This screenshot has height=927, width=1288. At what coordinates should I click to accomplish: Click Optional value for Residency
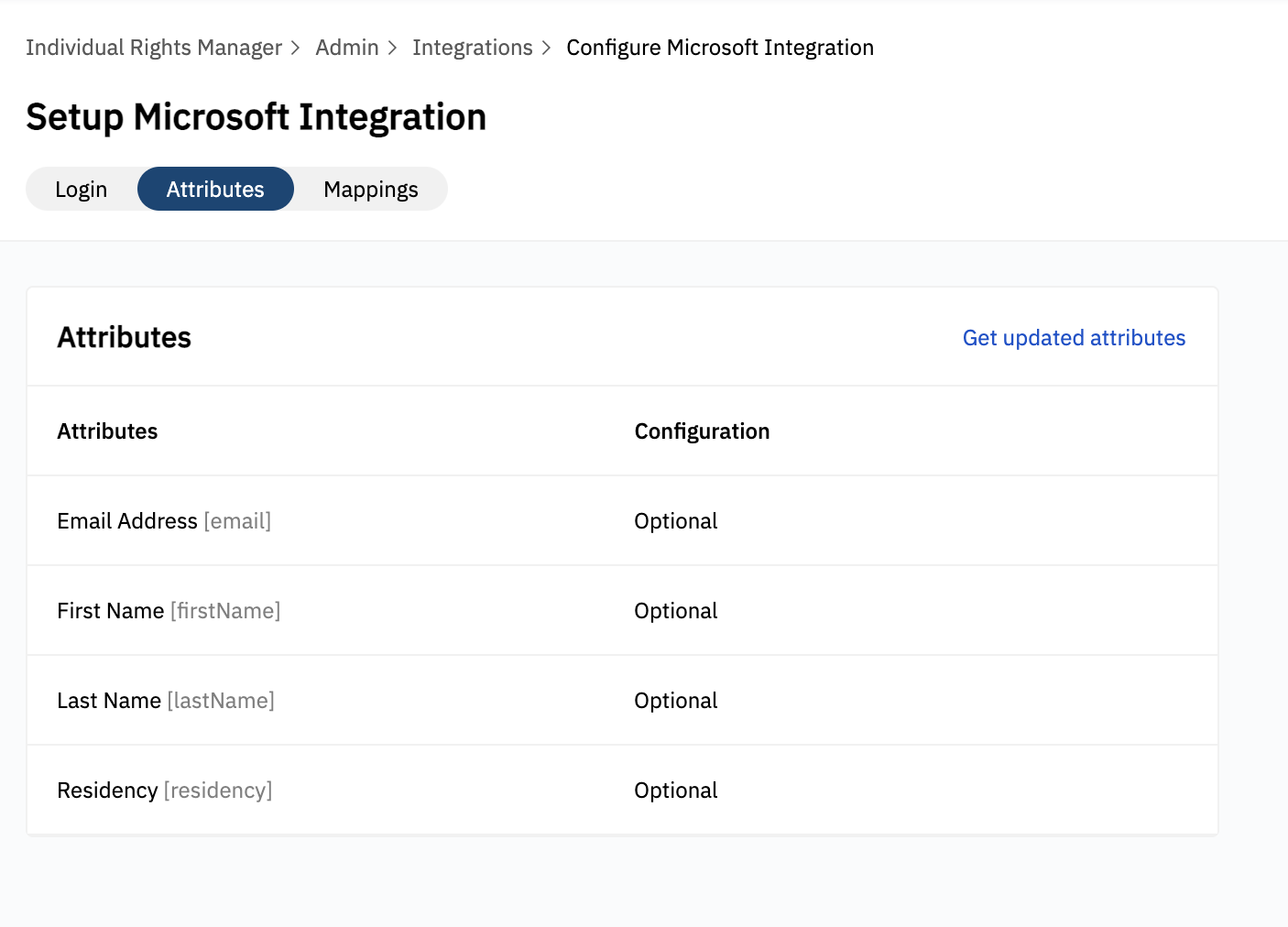coord(676,791)
